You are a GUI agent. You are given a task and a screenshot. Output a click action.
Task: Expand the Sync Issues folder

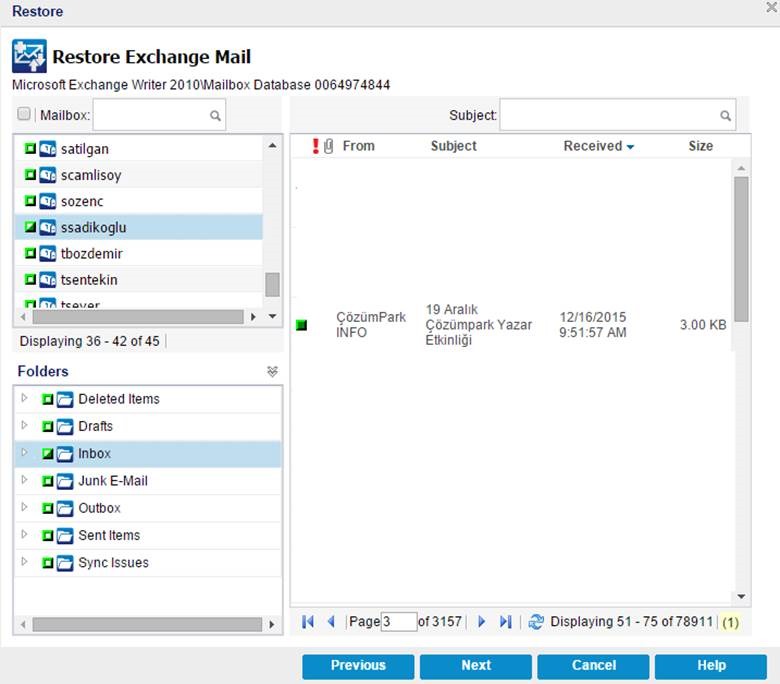tap(24, 562)
